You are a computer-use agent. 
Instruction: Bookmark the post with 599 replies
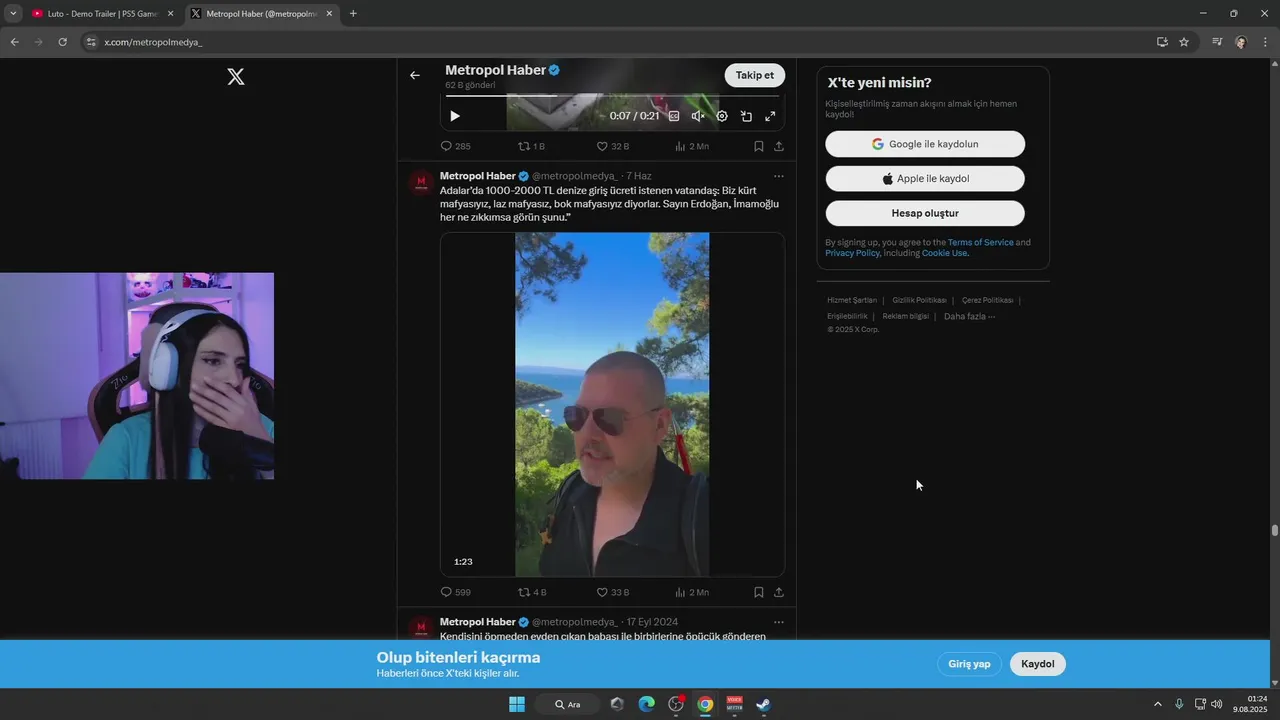[759, 592]
